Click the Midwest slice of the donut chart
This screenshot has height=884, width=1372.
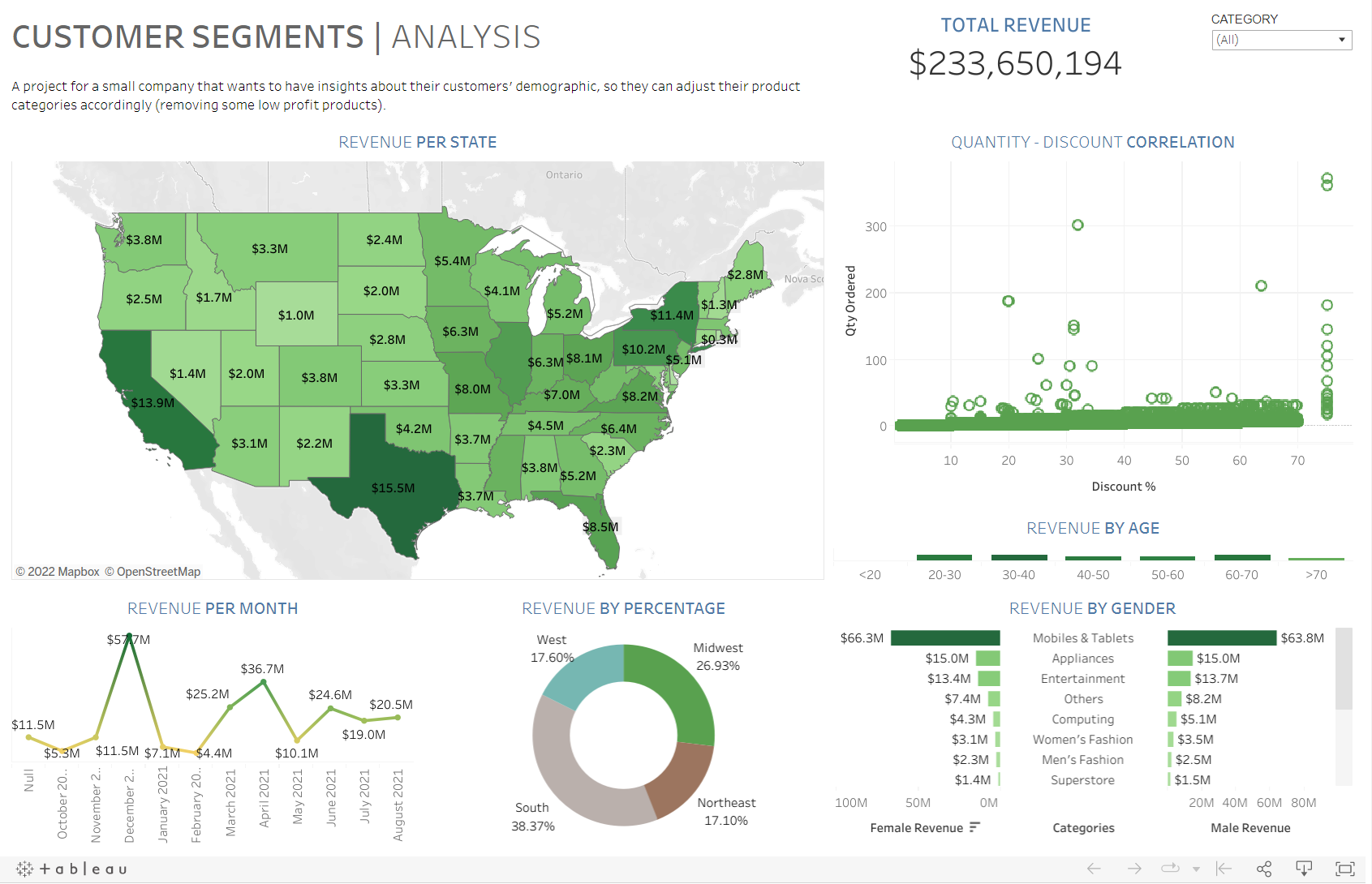[x=677, y=689]
